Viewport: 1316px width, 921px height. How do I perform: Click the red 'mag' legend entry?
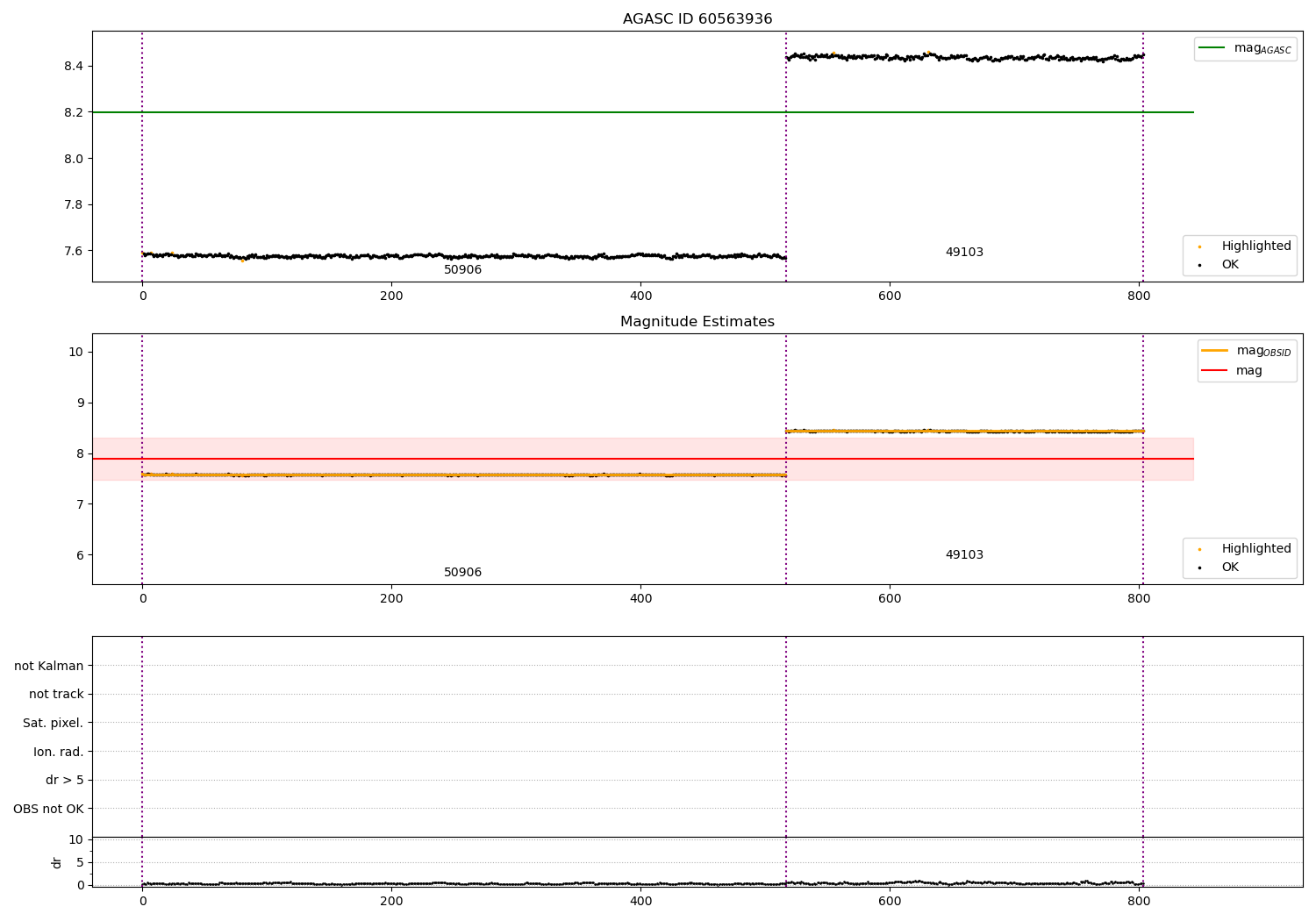pyautogui.click(x=1232, y=370)
